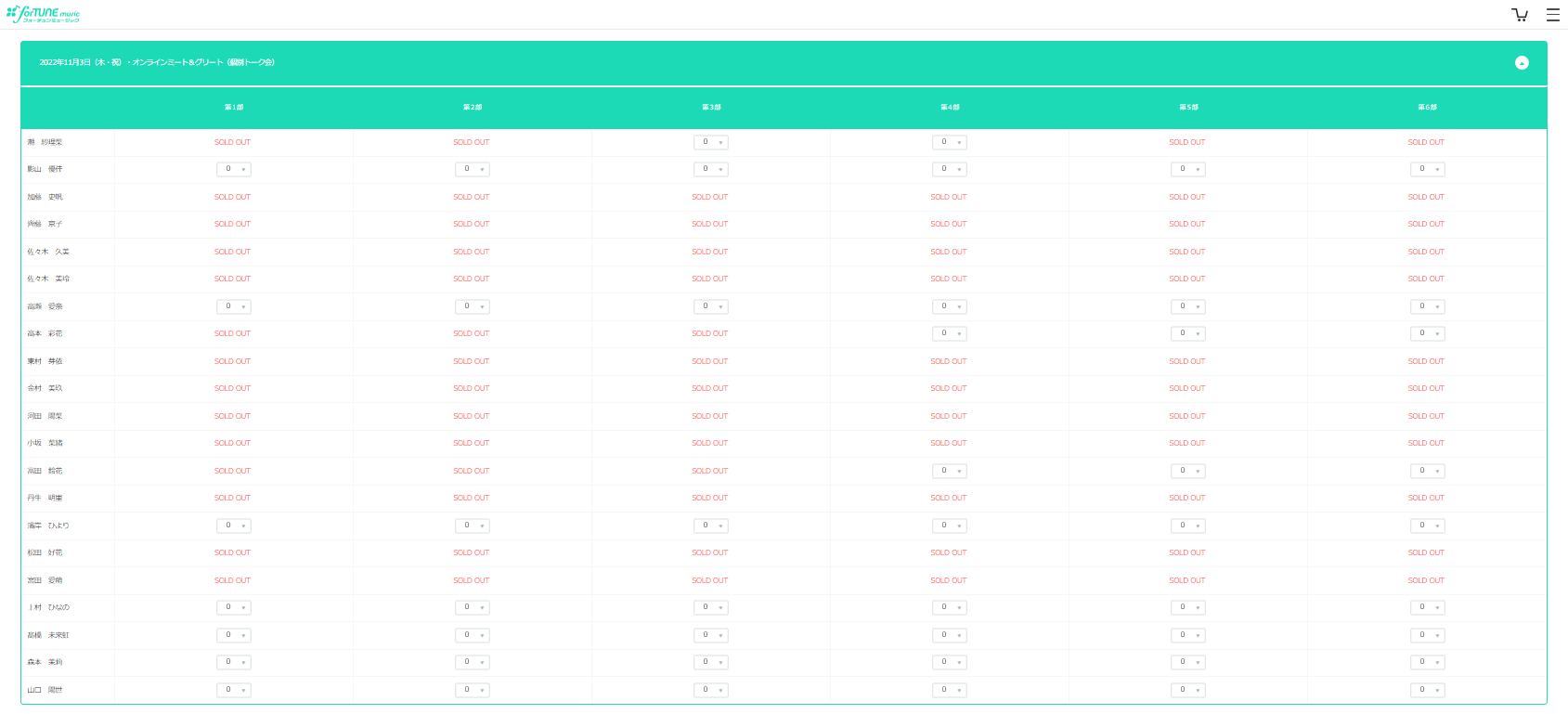The height and width of the screenshot is (714, 1568).
Task: Select the 佐々木 久美 member name
Action: 48,252
